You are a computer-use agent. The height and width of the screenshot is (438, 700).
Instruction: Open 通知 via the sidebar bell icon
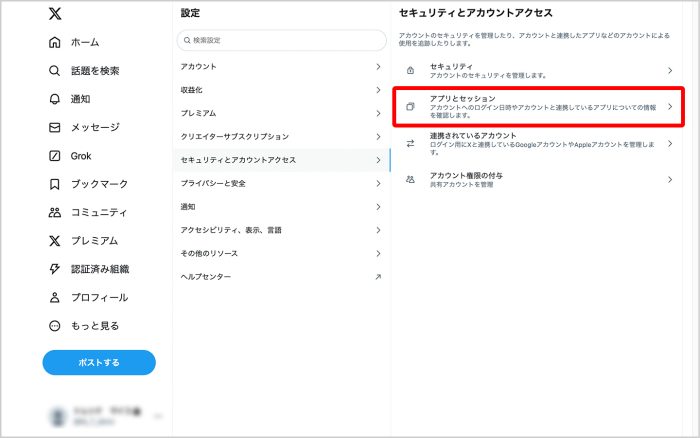(55, 99)
